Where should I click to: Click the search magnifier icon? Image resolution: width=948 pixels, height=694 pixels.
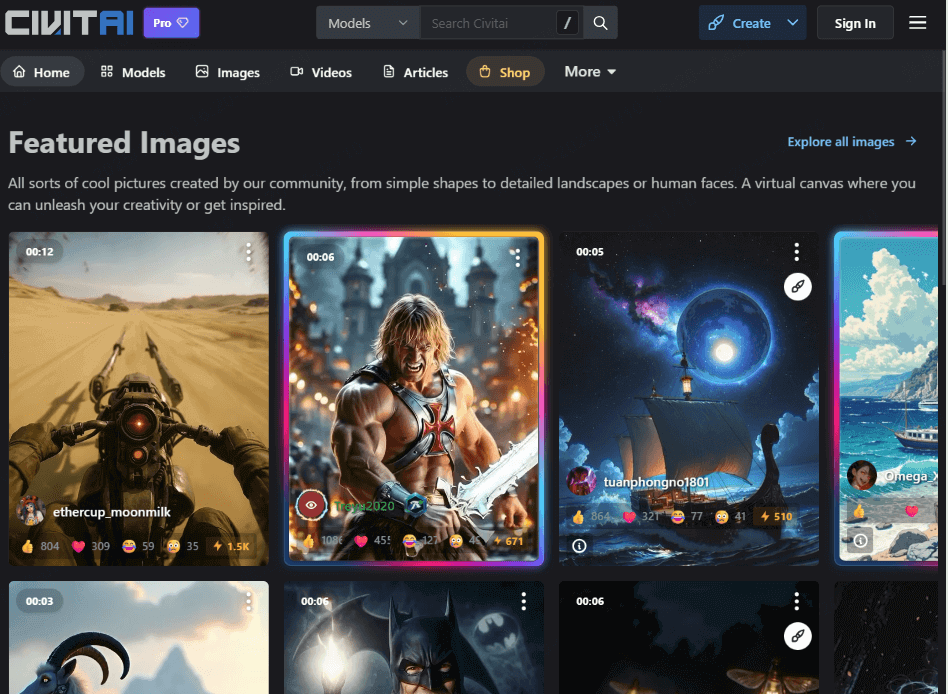click(600, 23)
